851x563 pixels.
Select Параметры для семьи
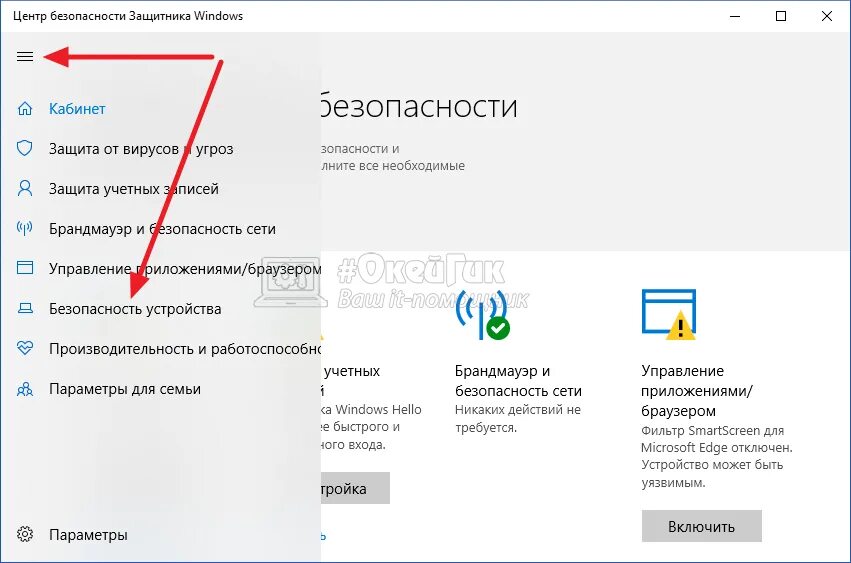(x=125, y=389)
